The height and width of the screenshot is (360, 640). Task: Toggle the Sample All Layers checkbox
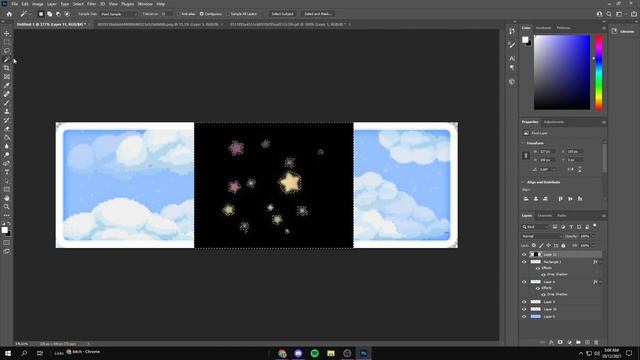click(228, 14)
